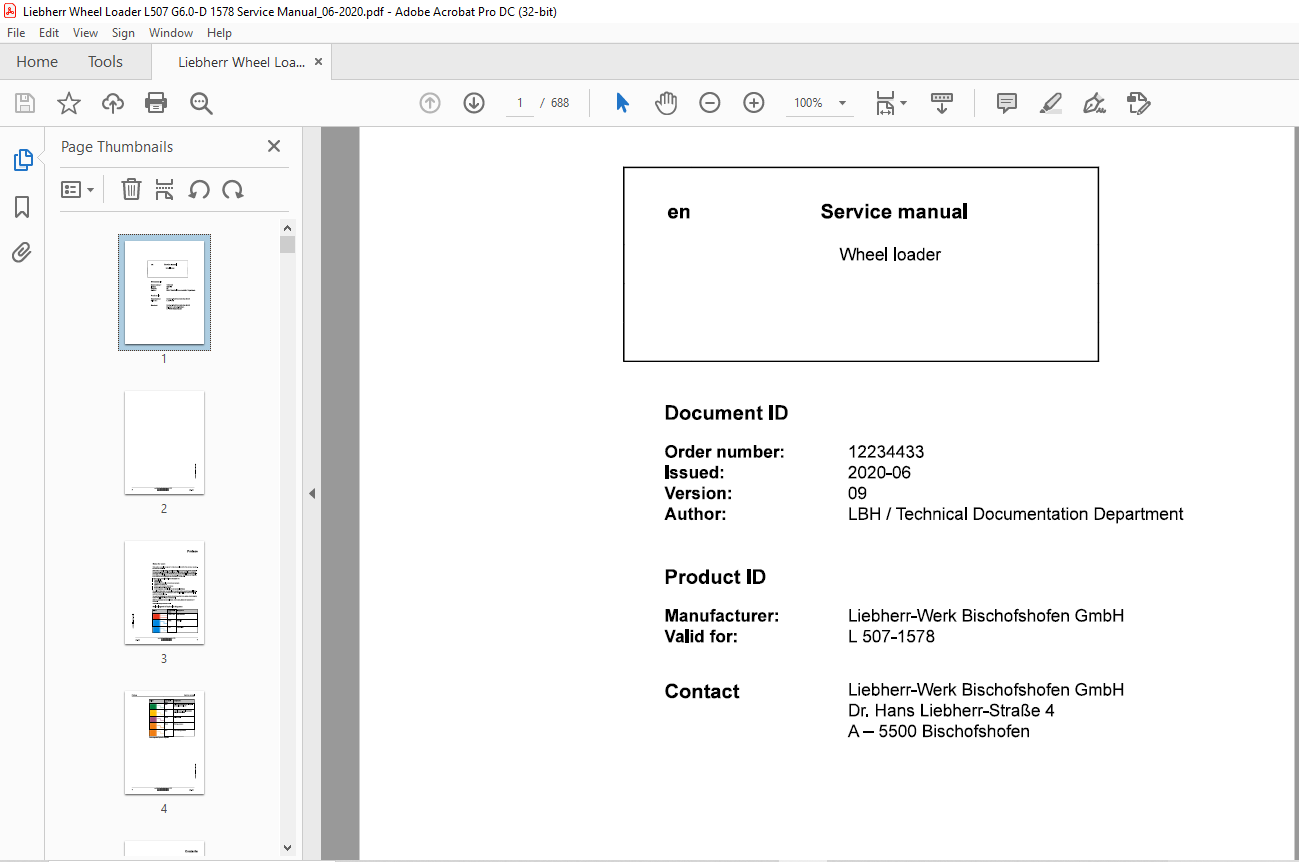Select page 3 thumbnail
The width and height of the screenshot is (1299, 862).
point(164,592)
